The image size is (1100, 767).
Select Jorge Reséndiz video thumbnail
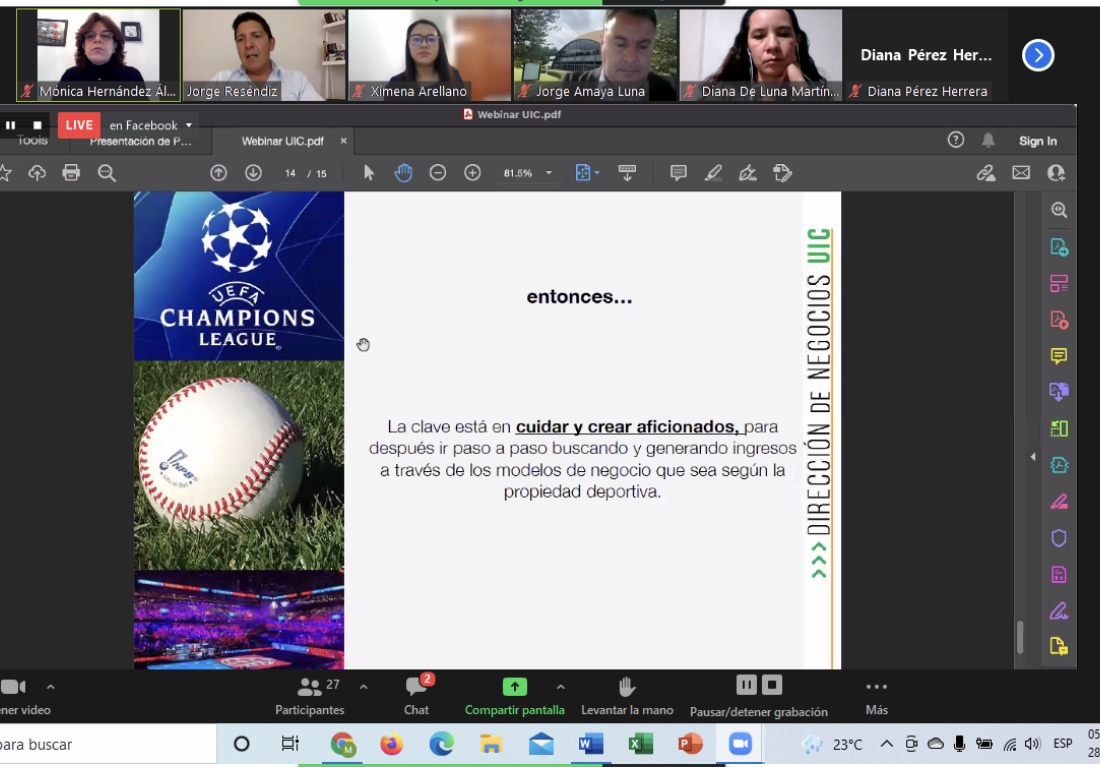pos(264,55)
